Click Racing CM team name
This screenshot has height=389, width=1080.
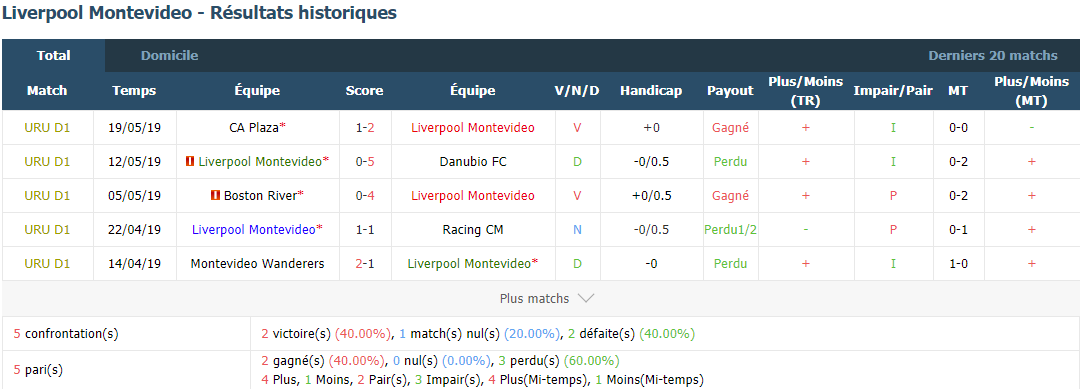[x=472, y=229]
